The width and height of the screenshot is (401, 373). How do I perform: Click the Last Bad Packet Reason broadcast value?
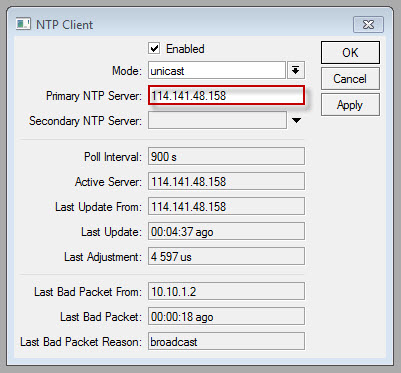[226, 342]
